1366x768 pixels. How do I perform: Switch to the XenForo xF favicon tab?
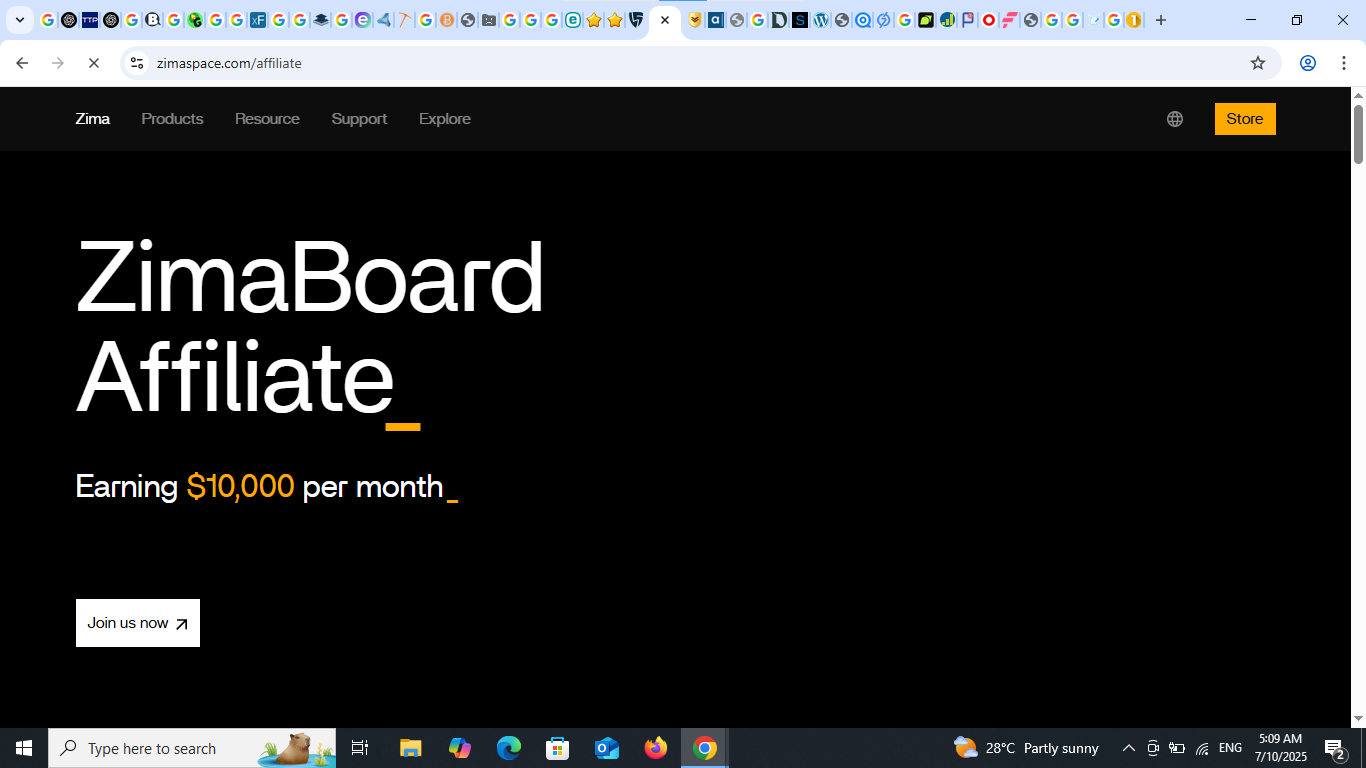258,20
